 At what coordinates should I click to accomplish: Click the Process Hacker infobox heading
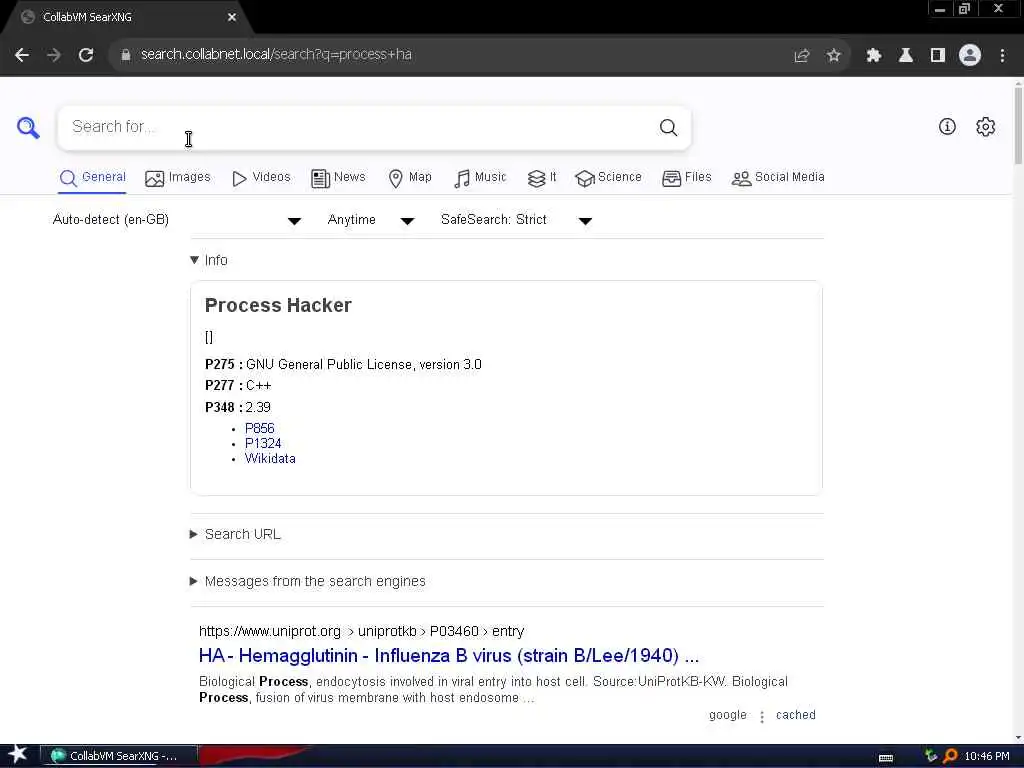(x=278, y=306)
